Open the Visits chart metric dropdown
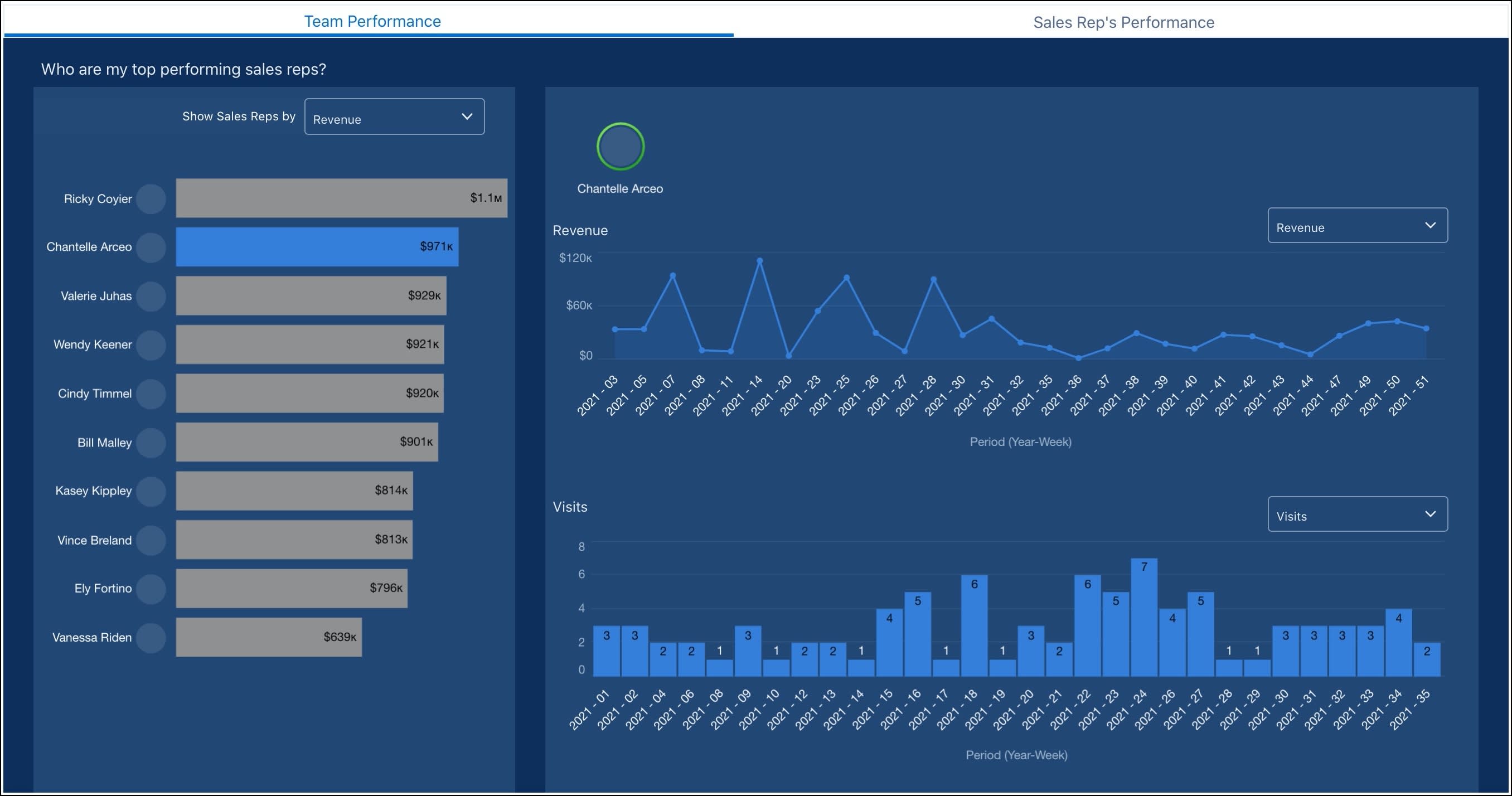 point(1357,515)
